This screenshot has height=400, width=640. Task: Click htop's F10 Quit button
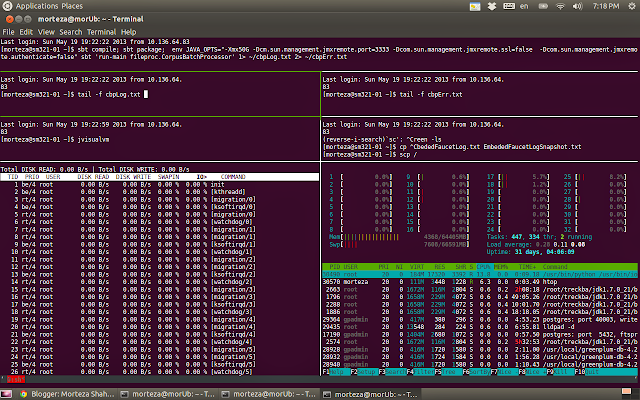(587, 372)
